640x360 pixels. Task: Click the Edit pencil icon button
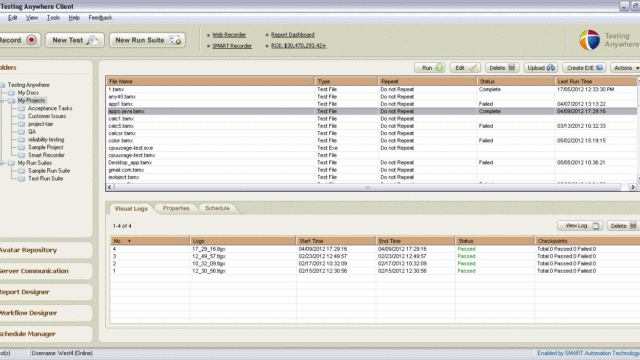pyautogui.click(x=473, y=68)
